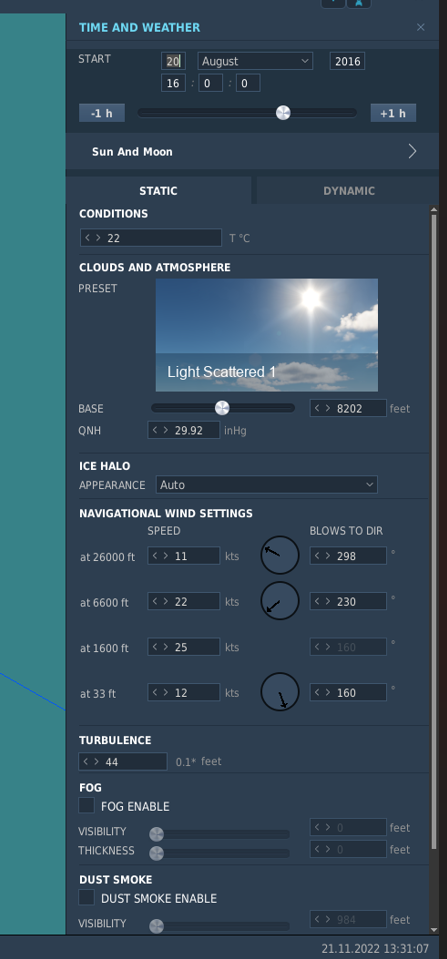The image size is (447, 959).
Task: Click the dust smoke VISIBILITY slider handle
Action: [157, 926]
